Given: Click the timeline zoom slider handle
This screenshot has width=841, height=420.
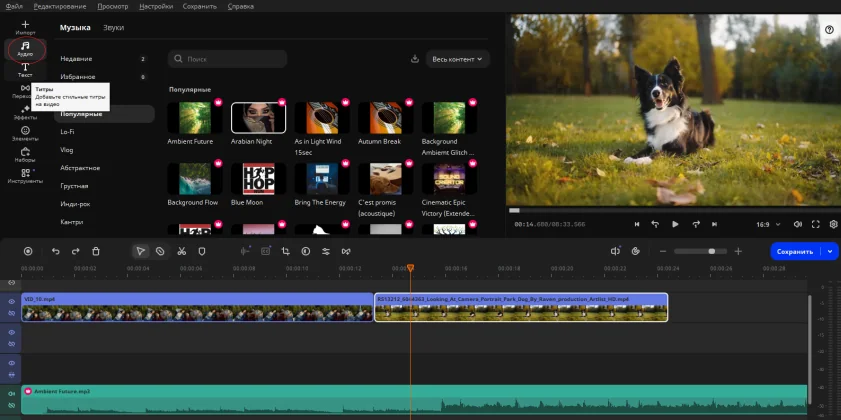Looking at the screenshot, I should [711, 251].
